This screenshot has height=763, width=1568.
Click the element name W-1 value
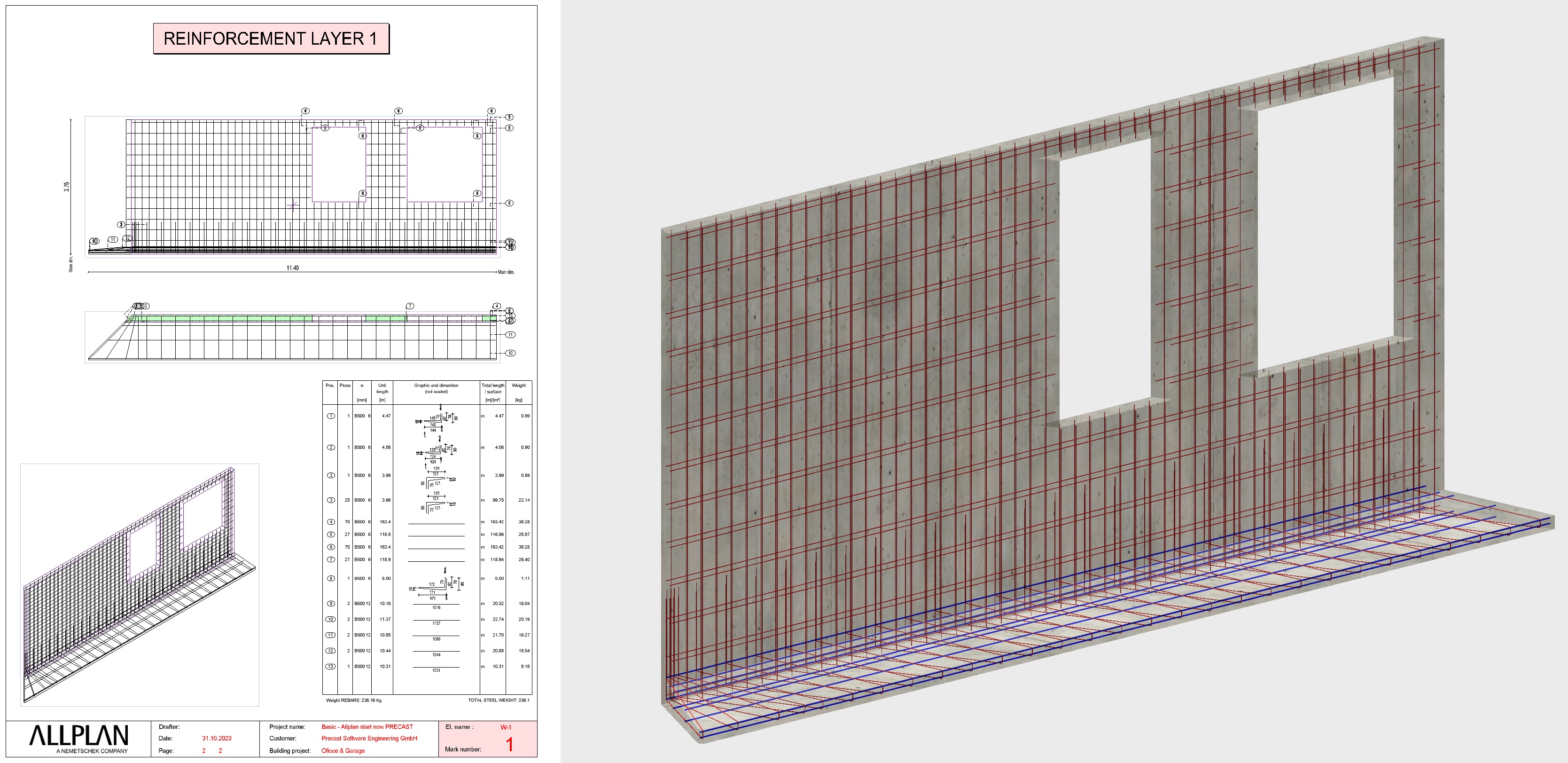pyautogui.click(x=506, y=727)
